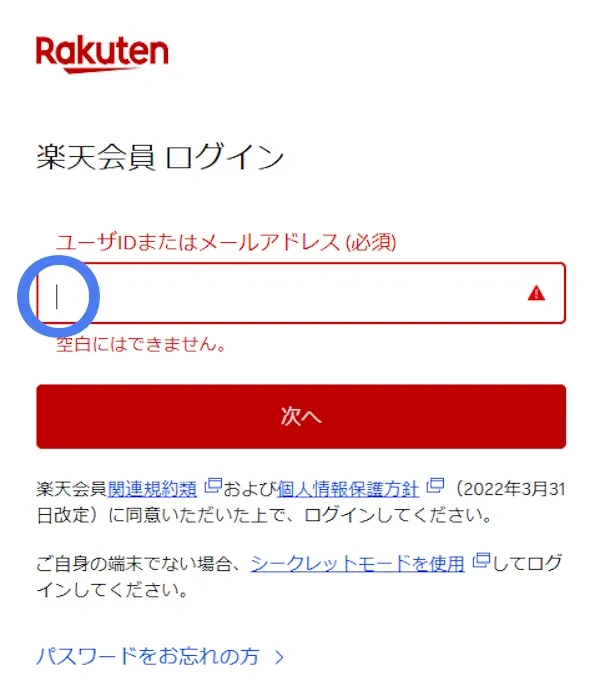This screenshot has width=600, height=691.
Task: Click external-link icon after シークレットモードを使用
Action: (481, 560)
